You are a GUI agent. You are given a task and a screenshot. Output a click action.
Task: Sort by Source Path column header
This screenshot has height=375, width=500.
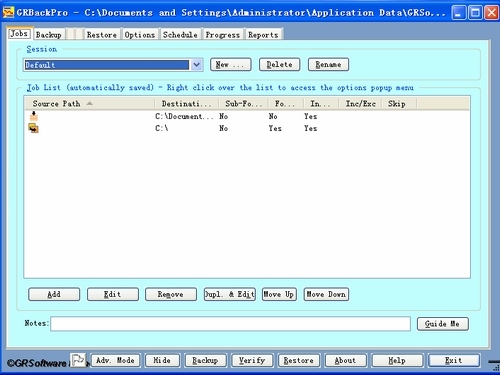90,104
